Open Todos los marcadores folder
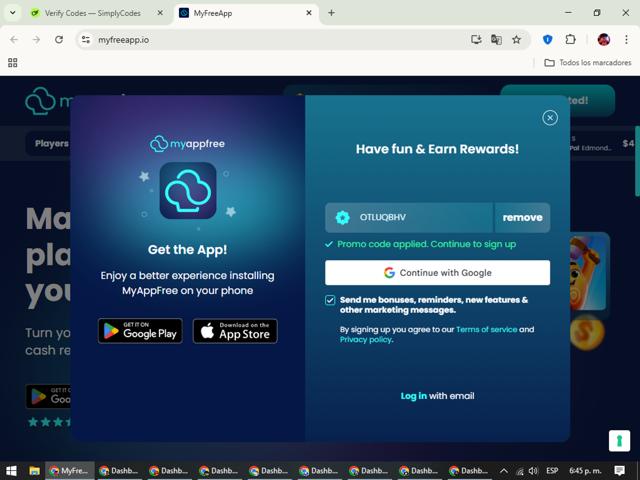 [x=588, y=62]
